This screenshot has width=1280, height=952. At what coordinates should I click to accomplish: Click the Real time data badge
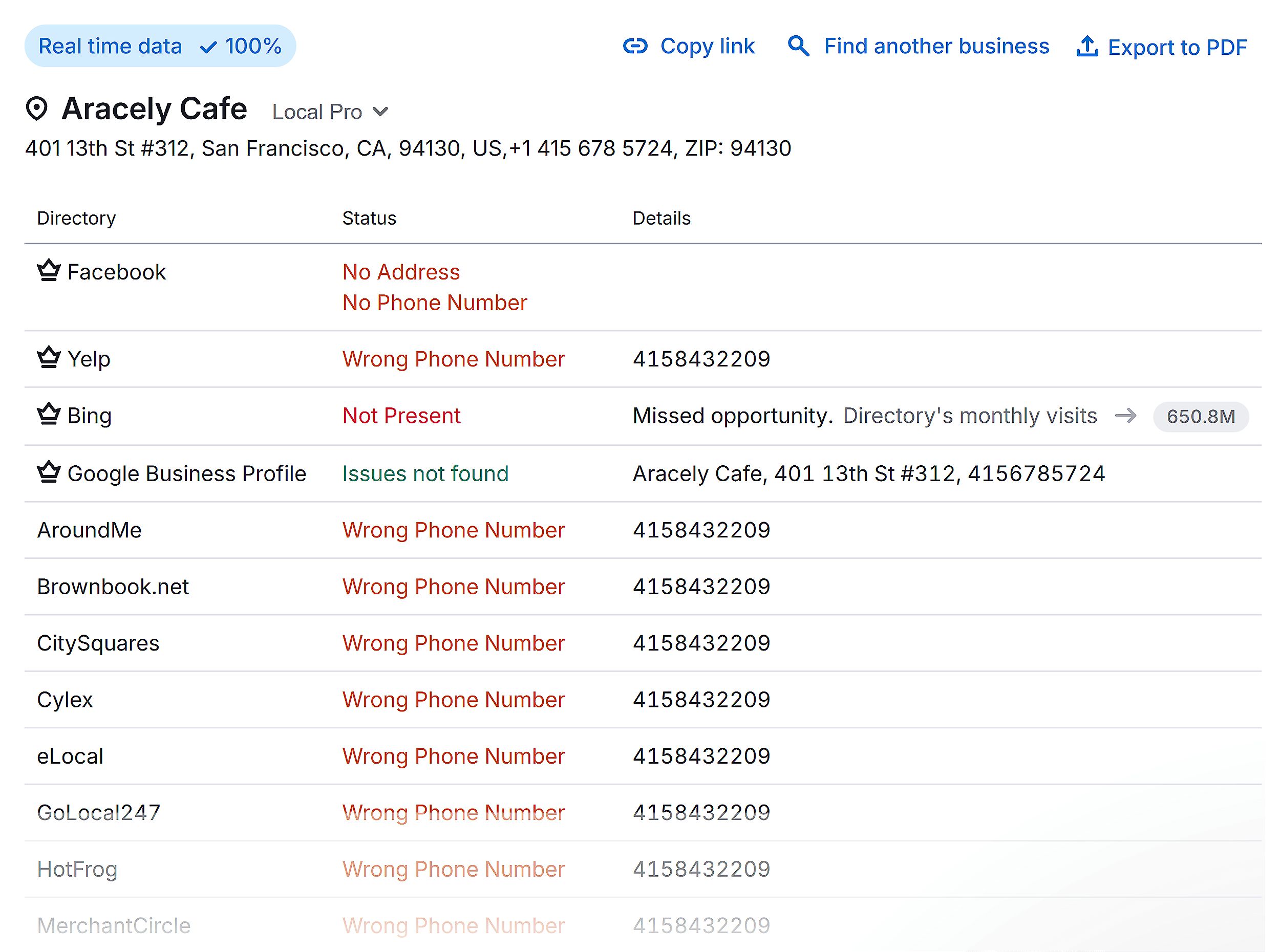tap(160, 46)
